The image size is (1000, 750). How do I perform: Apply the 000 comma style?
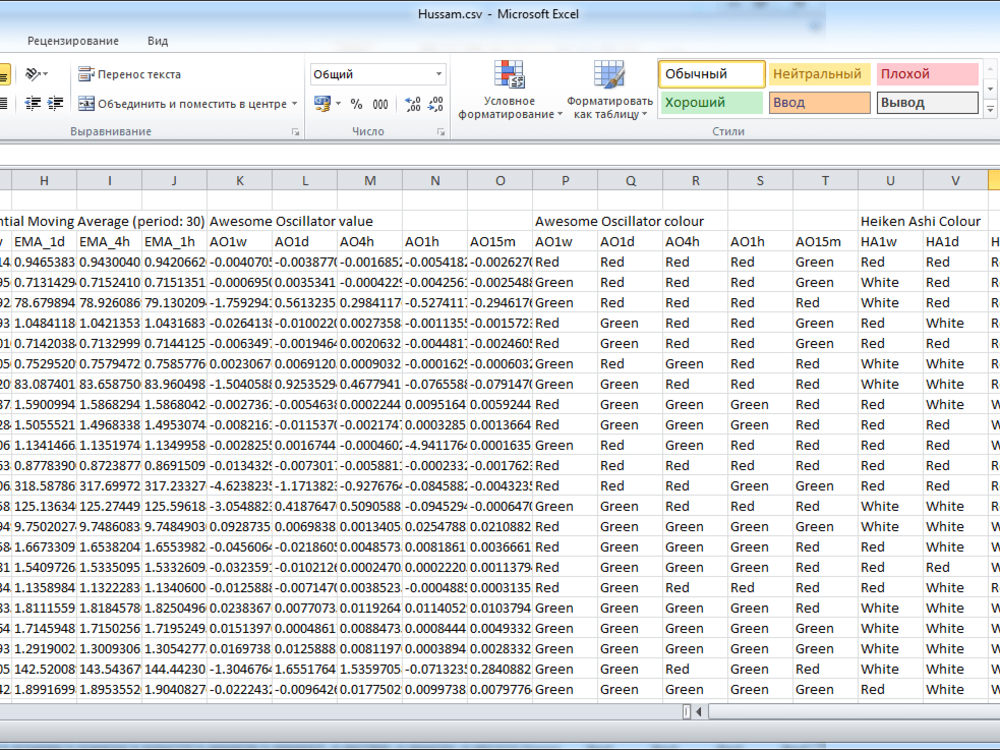(x=381, y=104)
